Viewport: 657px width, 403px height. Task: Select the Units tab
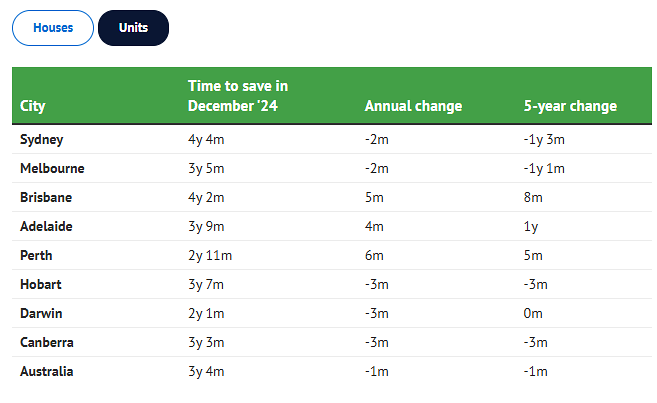[x=133, y=28]
